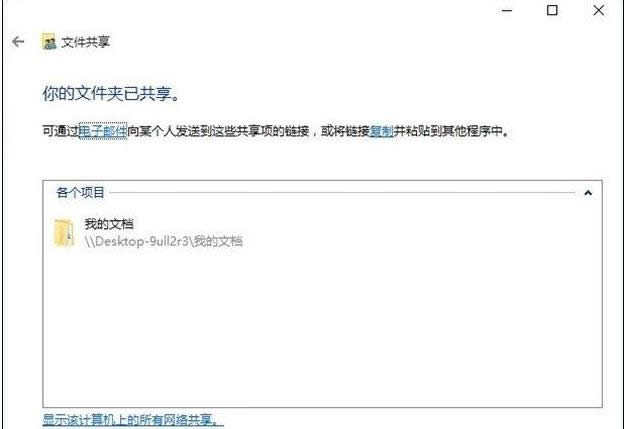This screenshot has width=625, height=429.
Task: Select the 我的文档 folder icon
Action: [64, 232]
